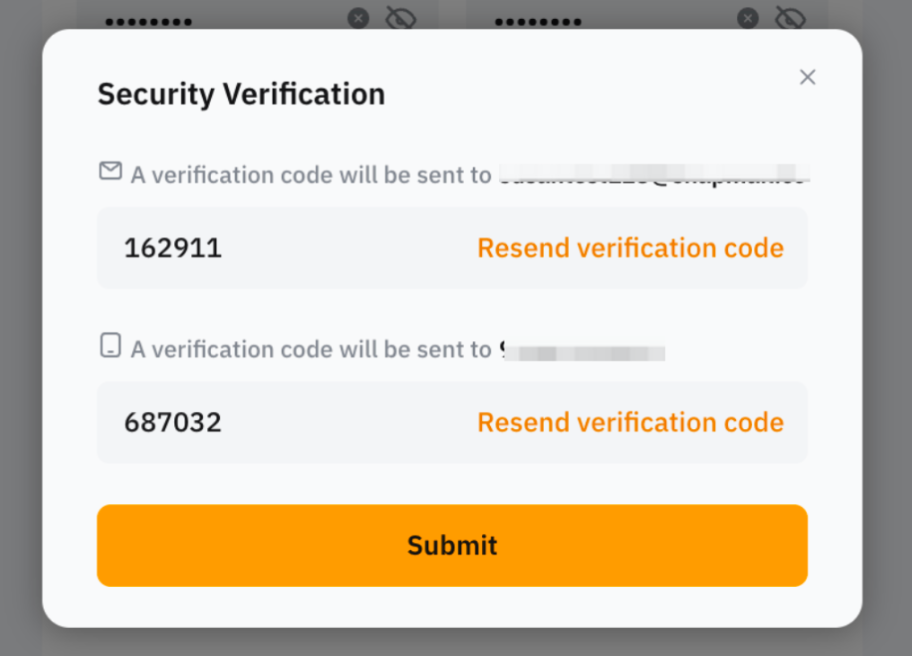Image resolution: width=912 pixels, height=656 pixels.
Task: Click the left password dots field
Action: click(x=148, y=18)
